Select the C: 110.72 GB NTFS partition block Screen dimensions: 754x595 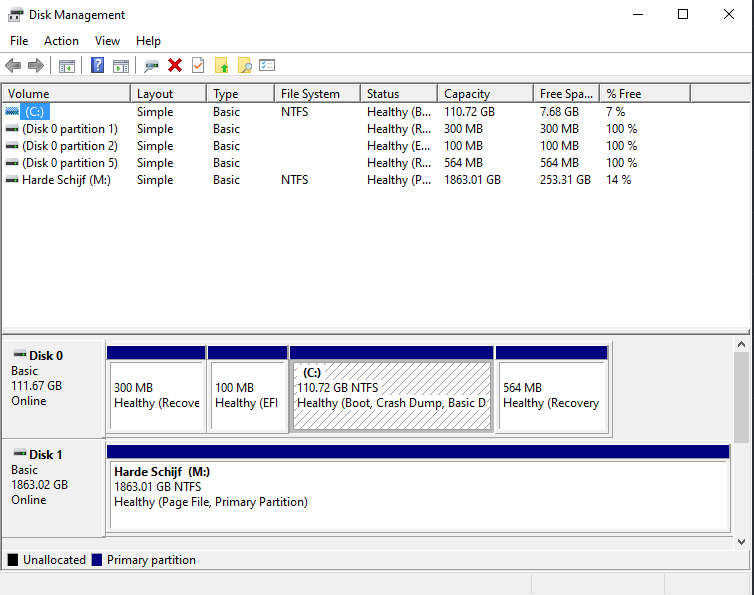click(391, 389)
